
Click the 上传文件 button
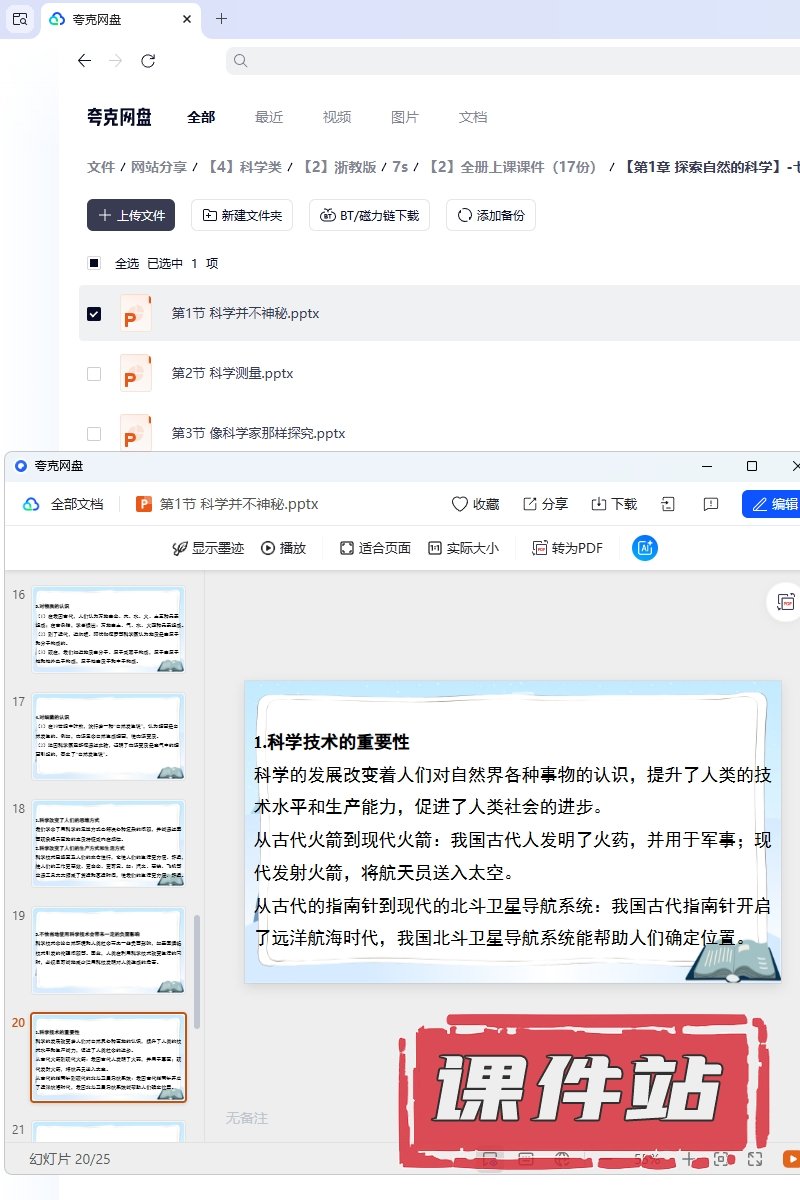pyautogui.click(x=131, y=215)
